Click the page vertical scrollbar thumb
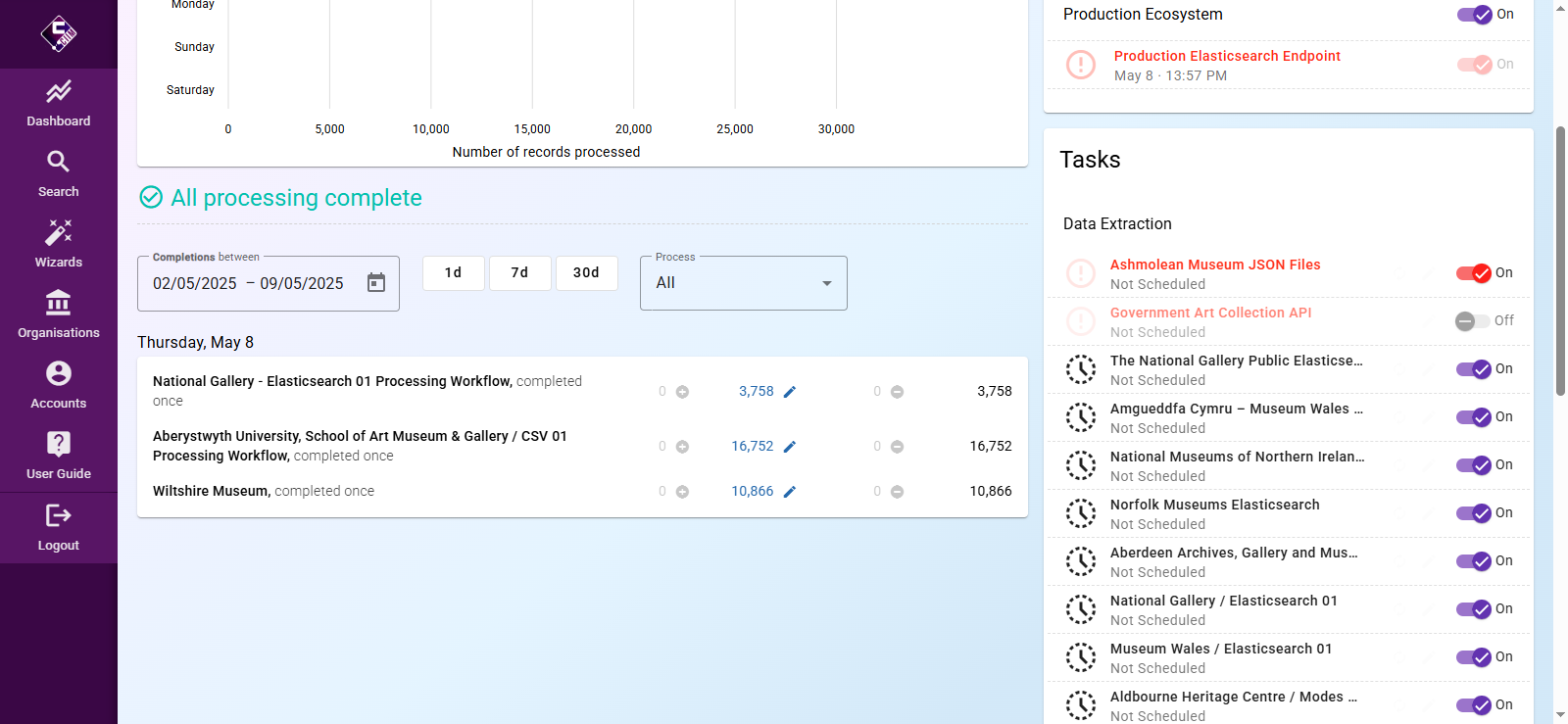 coord(1560,261)
